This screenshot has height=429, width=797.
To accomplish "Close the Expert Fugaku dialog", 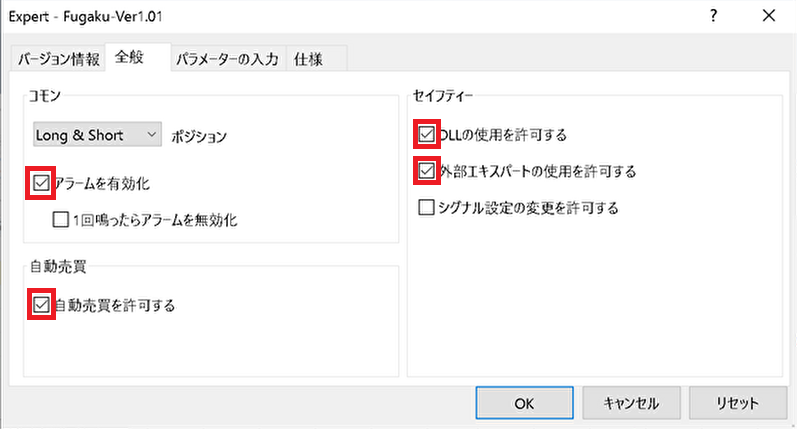I will click(x=768, y=16).
